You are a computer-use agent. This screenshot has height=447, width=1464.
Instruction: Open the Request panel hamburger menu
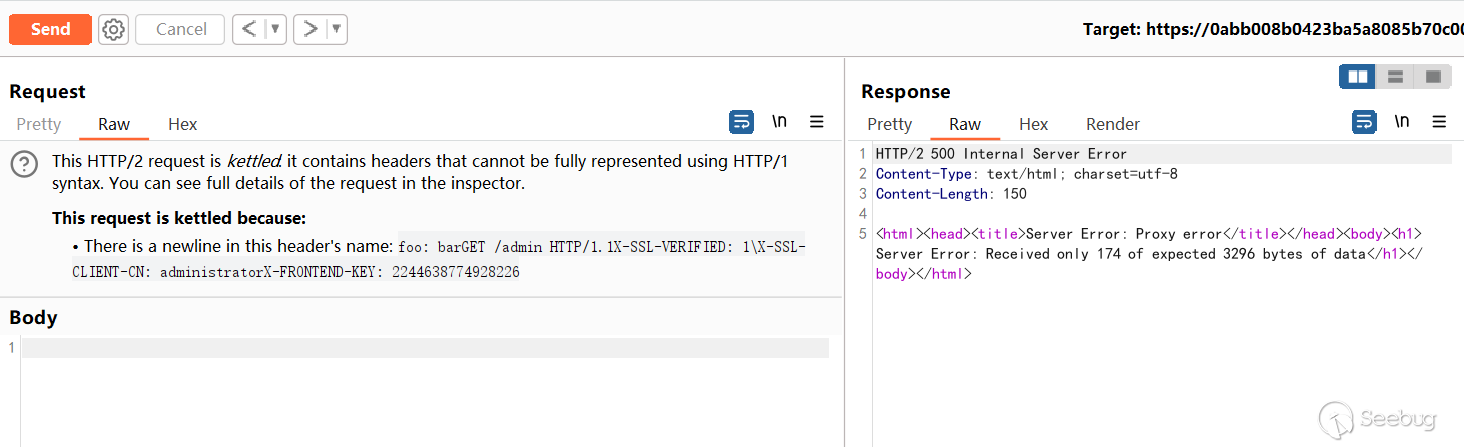[x=817, y=122]
